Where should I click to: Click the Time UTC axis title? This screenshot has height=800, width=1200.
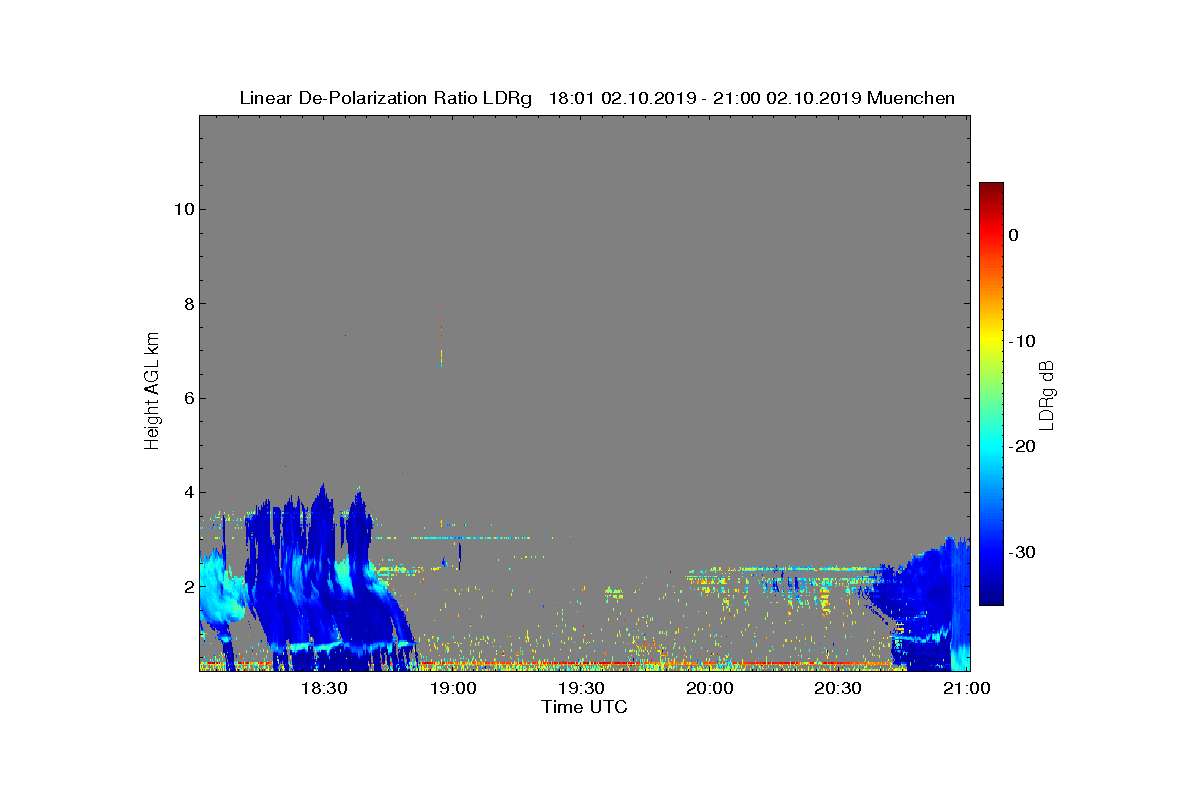[x=585, y=707]
